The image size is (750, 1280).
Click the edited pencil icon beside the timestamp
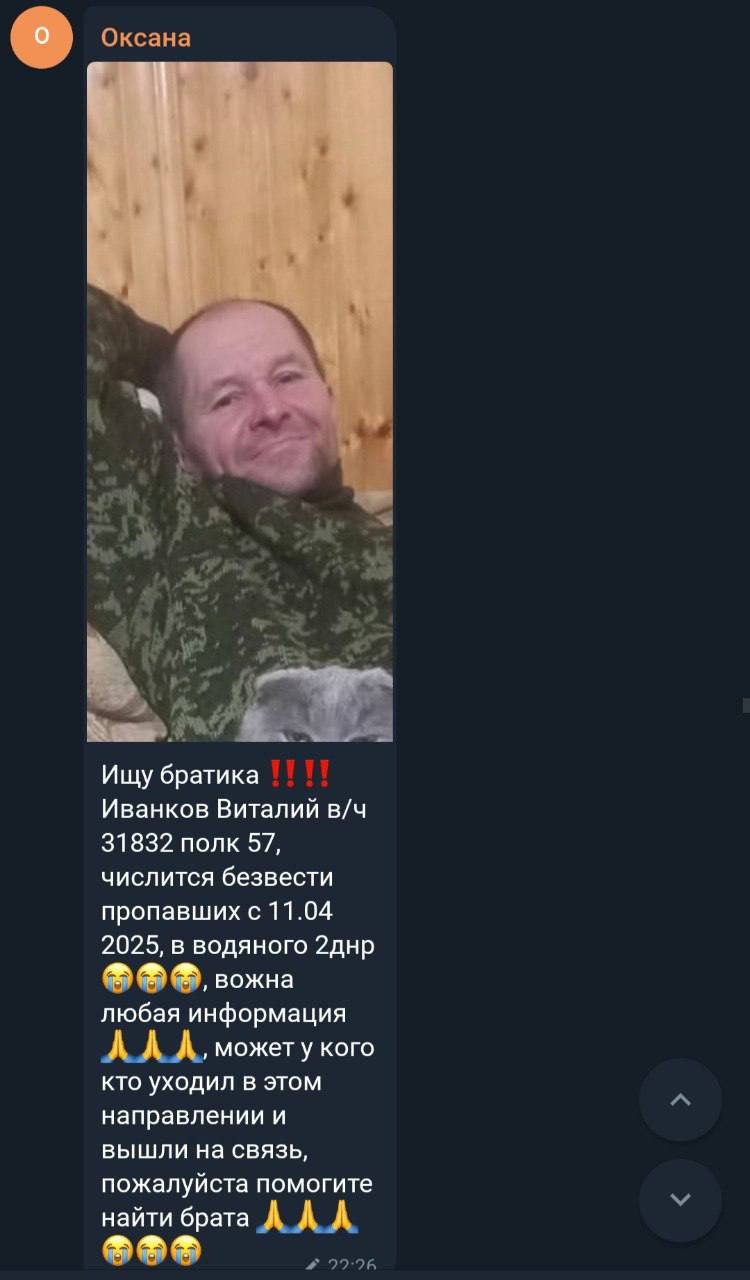[x=313, y=1264]
